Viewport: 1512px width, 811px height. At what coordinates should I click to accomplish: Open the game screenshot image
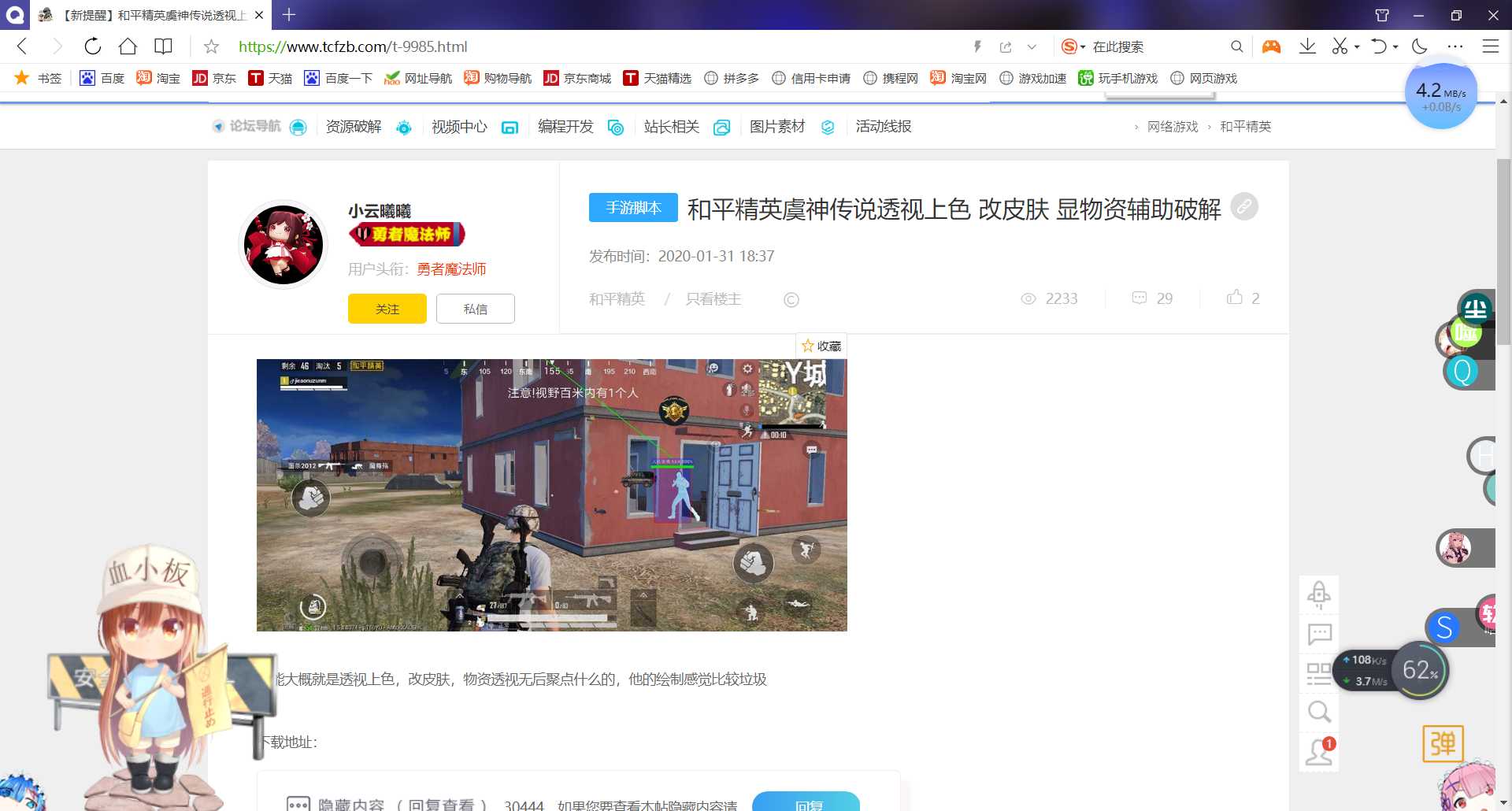(552, 495)
